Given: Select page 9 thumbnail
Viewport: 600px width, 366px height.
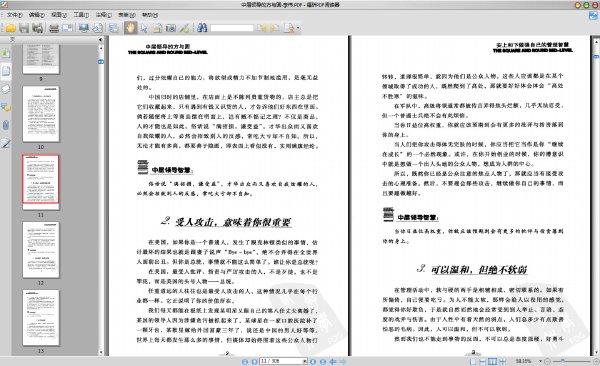Looking at the screenshot, I should coord(41,59).
